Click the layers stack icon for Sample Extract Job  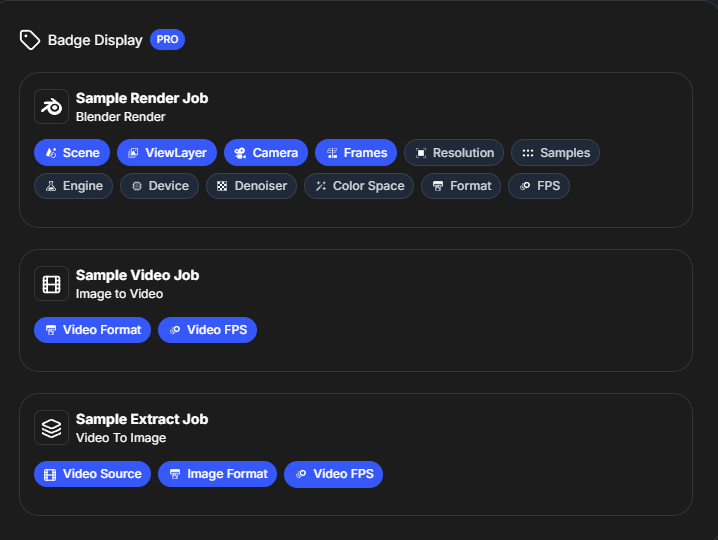[x=51, y=428]
